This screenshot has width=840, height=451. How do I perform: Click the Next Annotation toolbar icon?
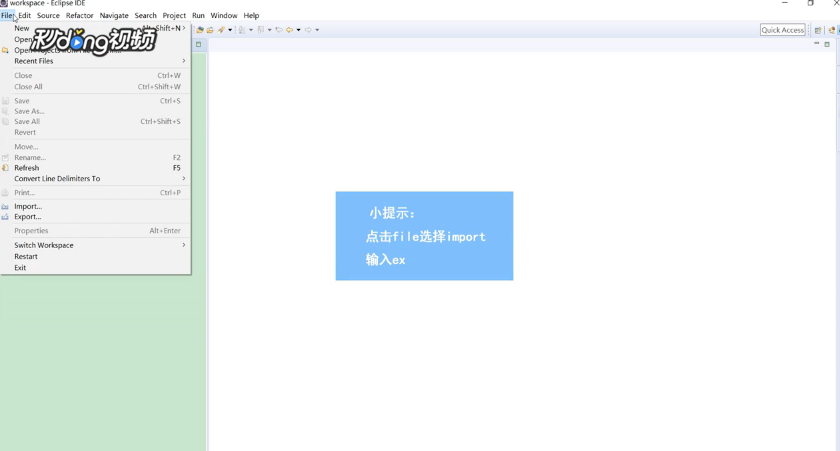pyautogui.click(x=242, y=30)
